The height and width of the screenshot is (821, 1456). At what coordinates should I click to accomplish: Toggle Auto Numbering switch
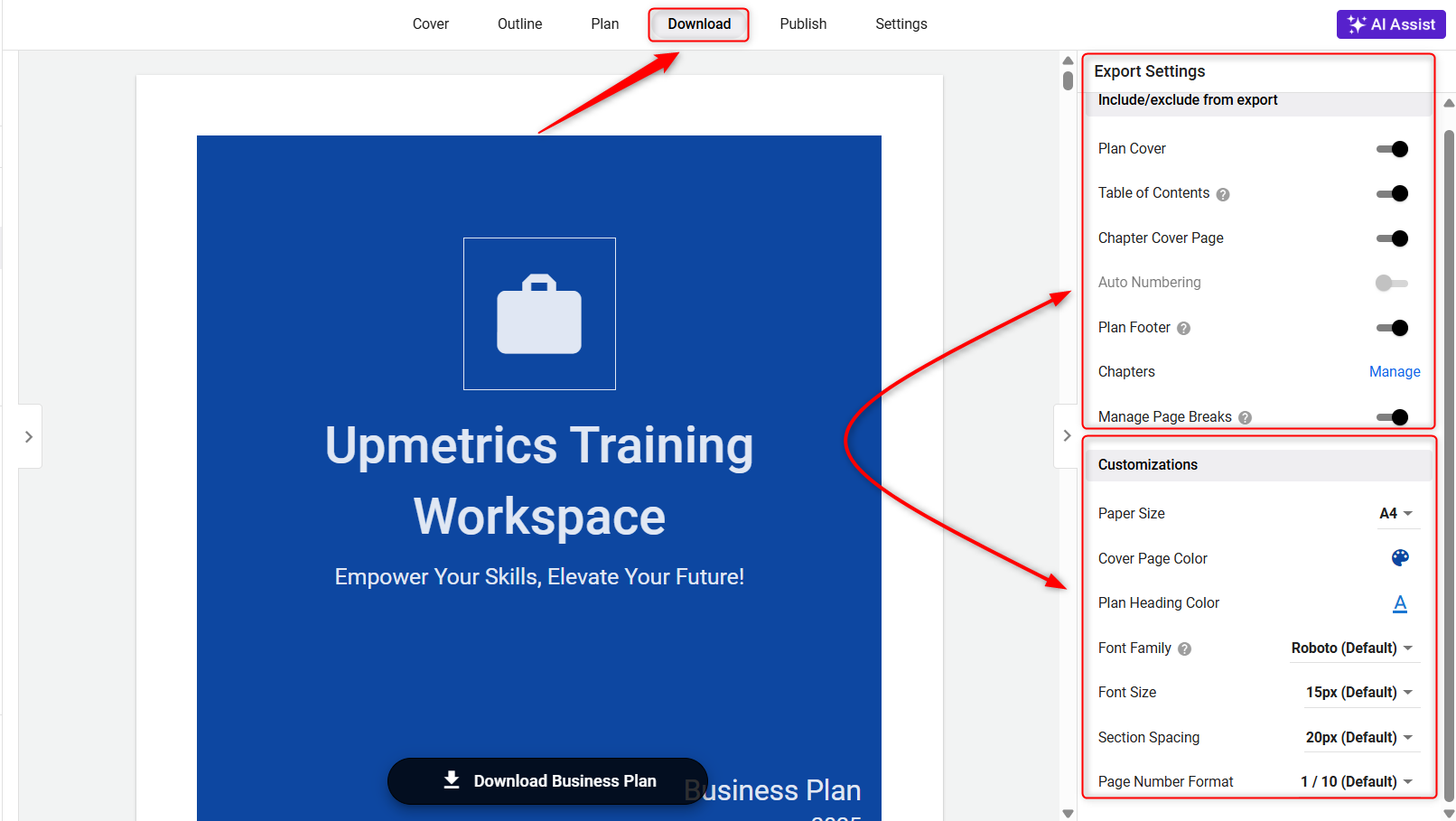tap(1392, 283)
